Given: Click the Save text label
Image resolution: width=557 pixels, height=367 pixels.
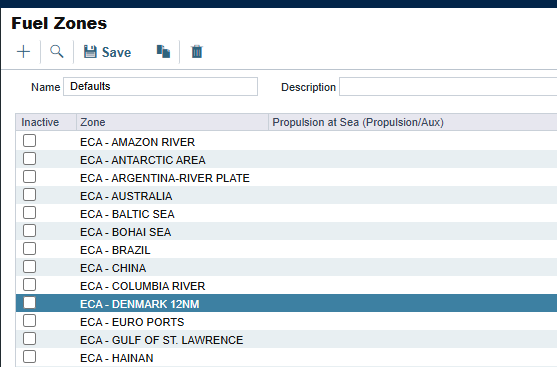Looking at the screenshot, I should click(117, 52).
